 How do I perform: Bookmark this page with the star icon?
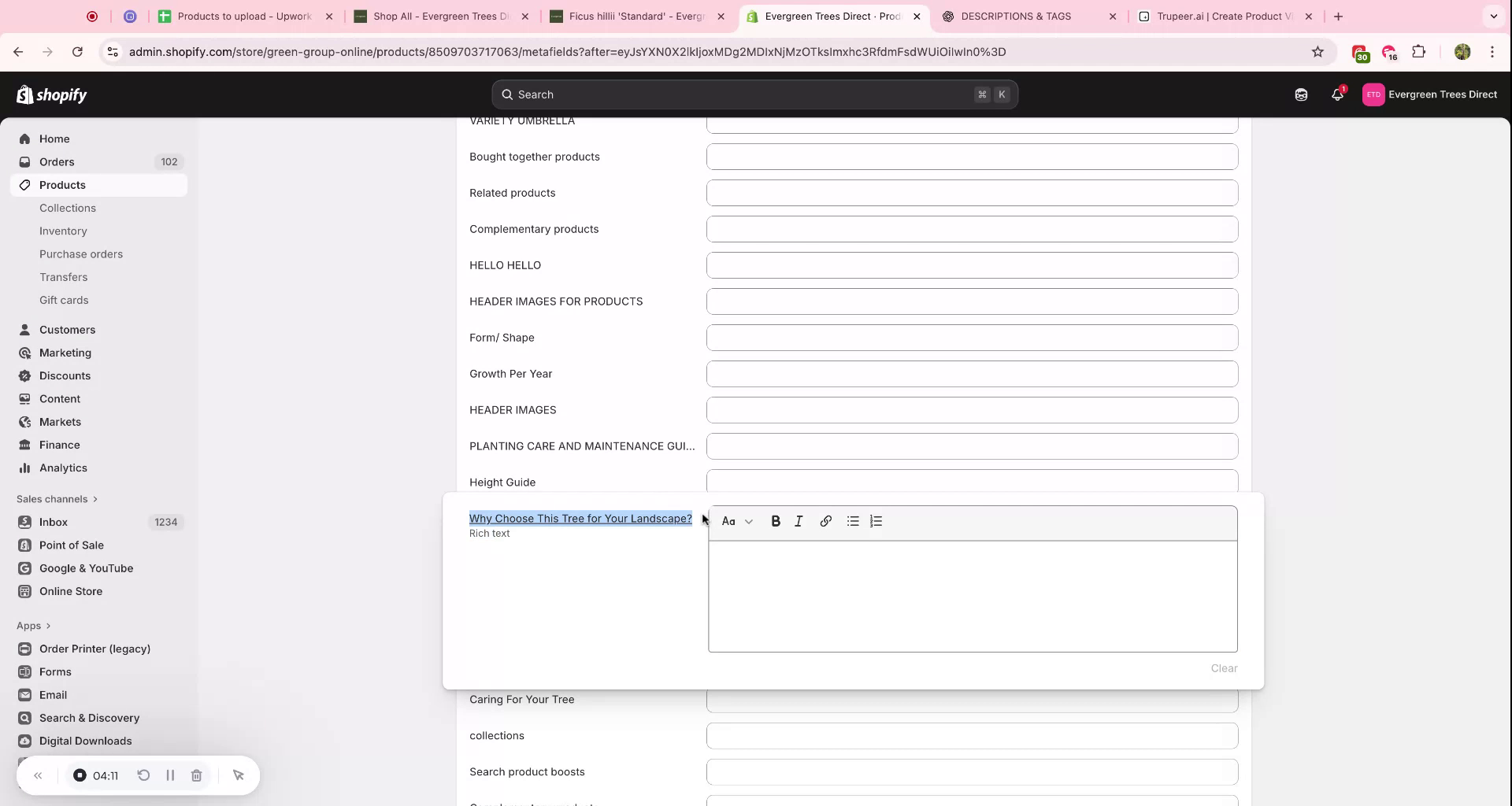[1317, 52]
